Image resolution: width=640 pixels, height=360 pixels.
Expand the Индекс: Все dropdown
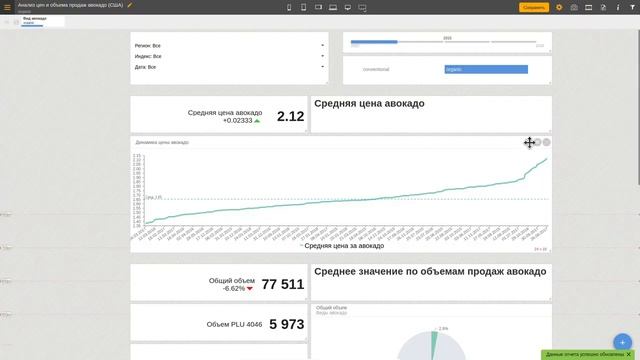(x=229, y=56)
